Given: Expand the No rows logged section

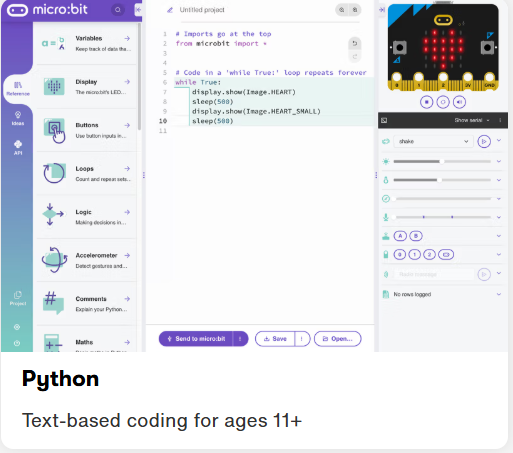Looking at the screenshot, I should [x=499, y=294].
